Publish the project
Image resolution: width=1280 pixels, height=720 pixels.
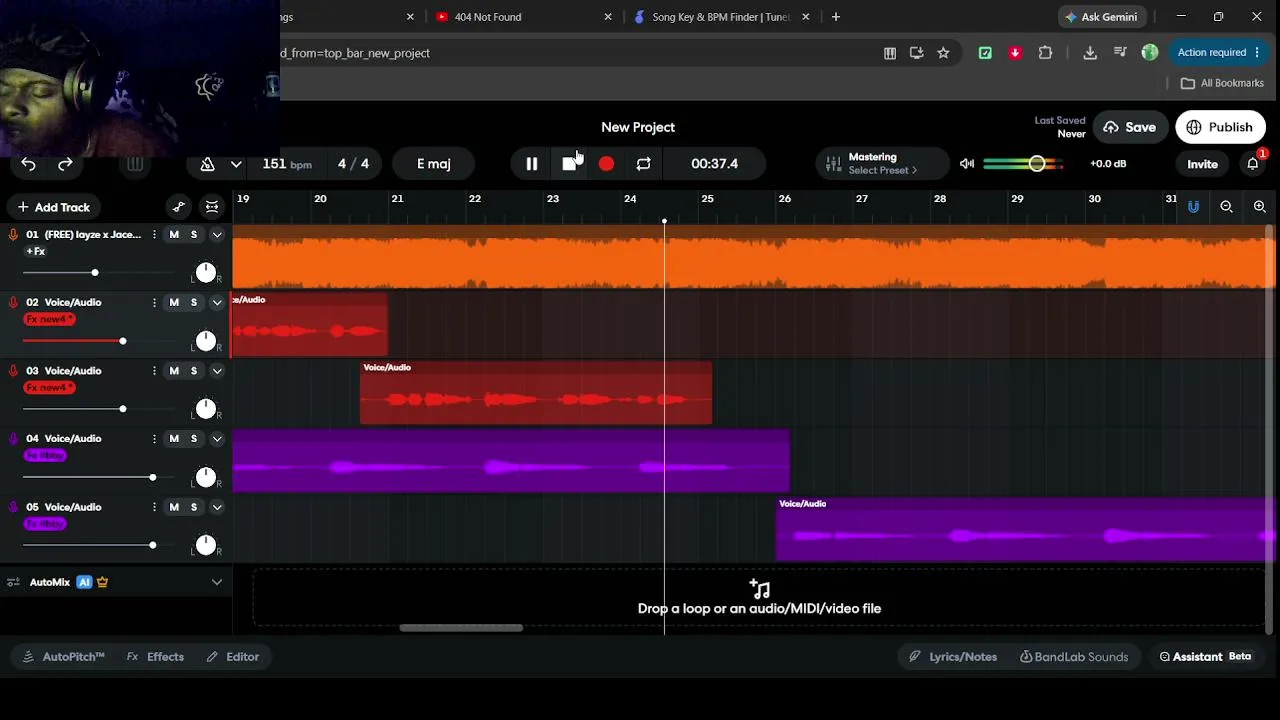(1220, 127)
